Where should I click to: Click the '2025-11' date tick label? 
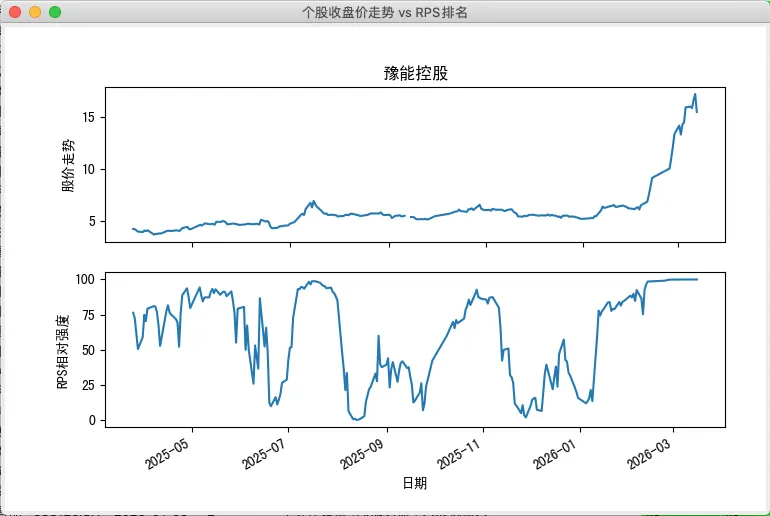(x=459, y=452)
